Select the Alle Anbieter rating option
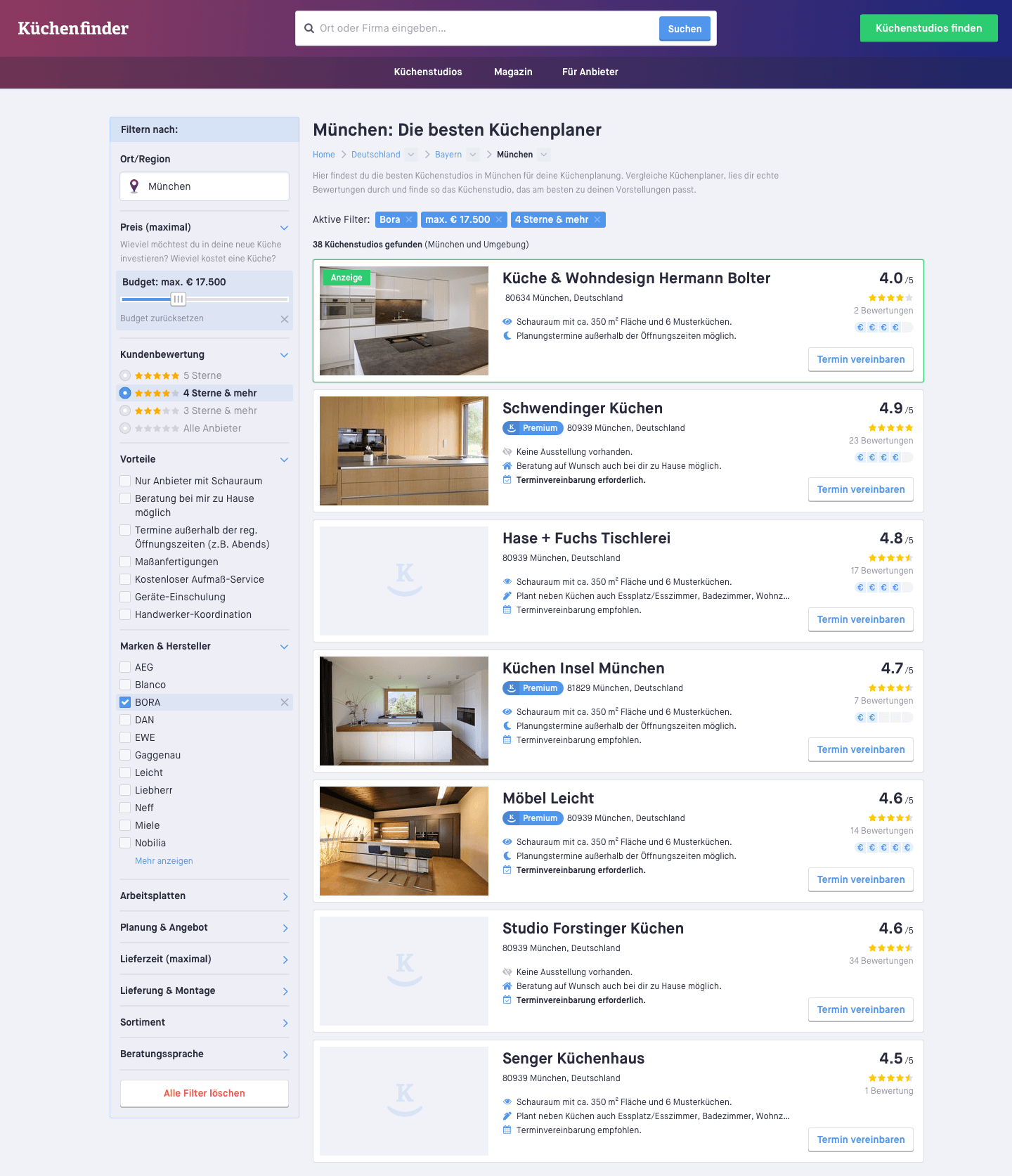1012x1176 pixels. coord(125,428)
